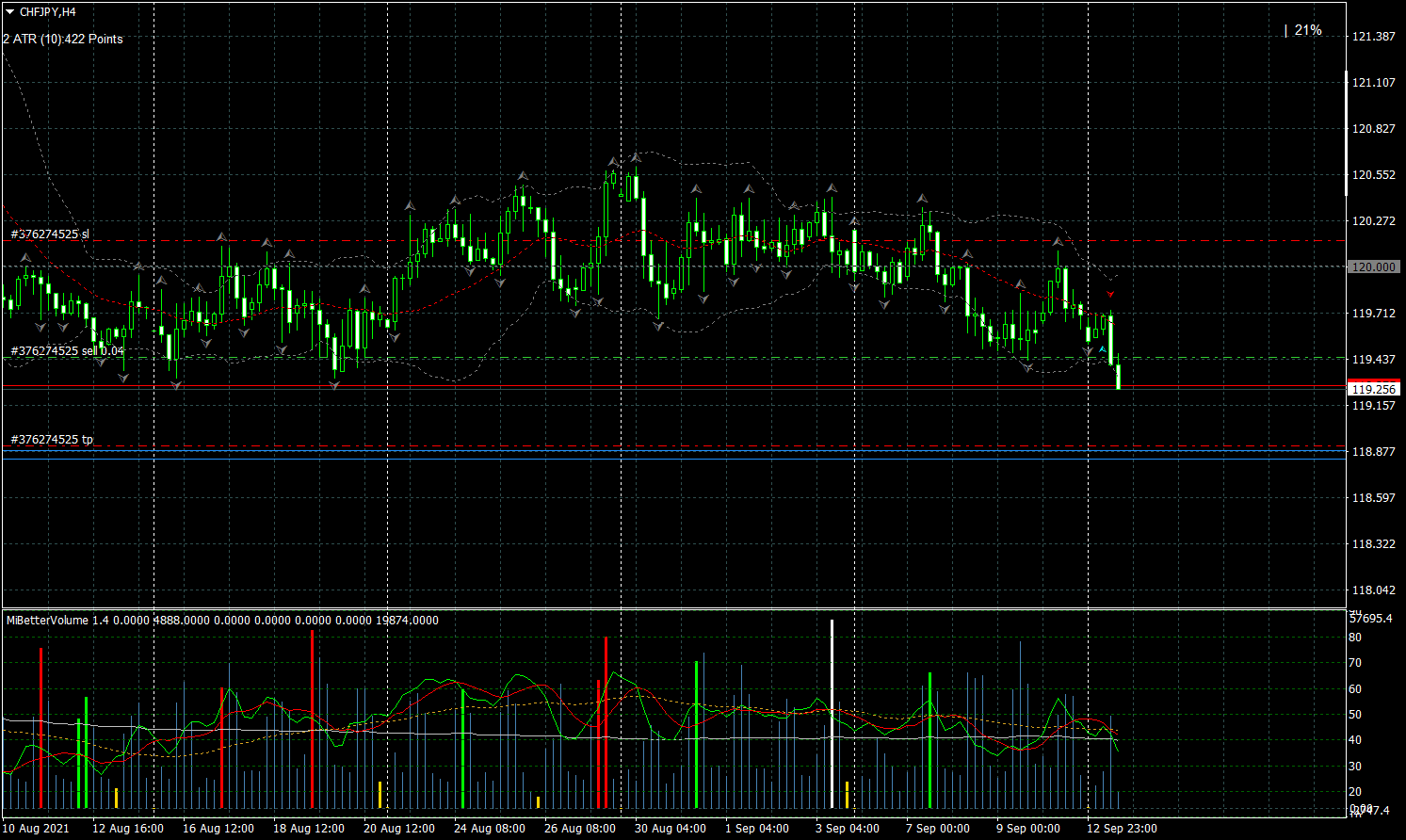Click the last white candle on chart

(1118, 377)
